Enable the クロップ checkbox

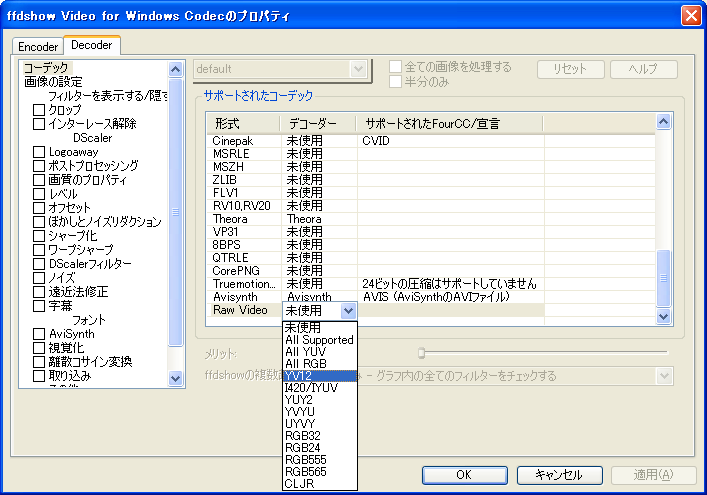(x=39, y=110)
